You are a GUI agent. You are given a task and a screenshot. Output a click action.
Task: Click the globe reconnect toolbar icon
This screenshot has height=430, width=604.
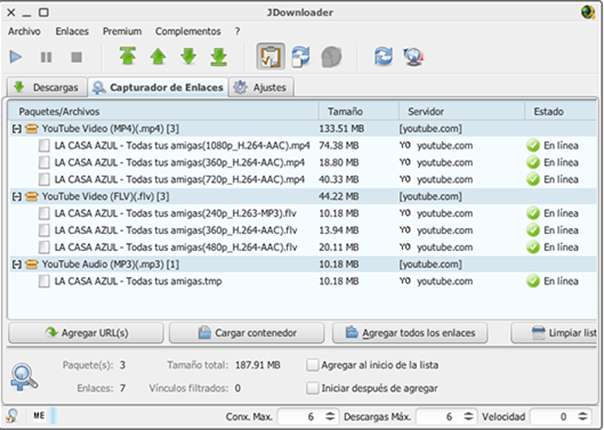click(x=414, y=57)
